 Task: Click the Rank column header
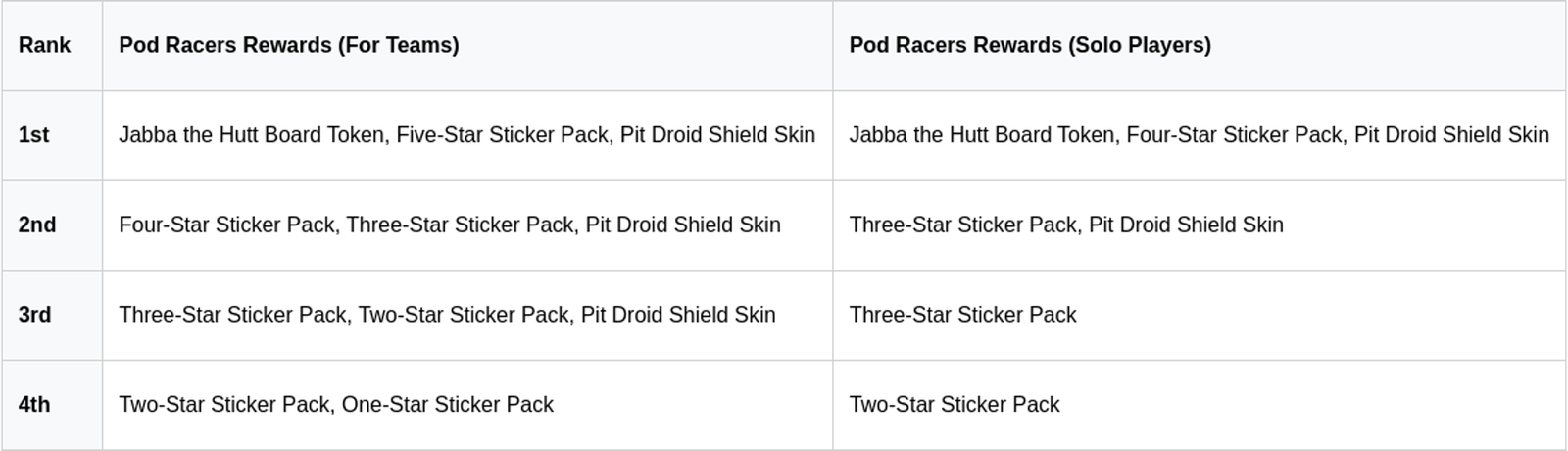click(x=45, y=45)
